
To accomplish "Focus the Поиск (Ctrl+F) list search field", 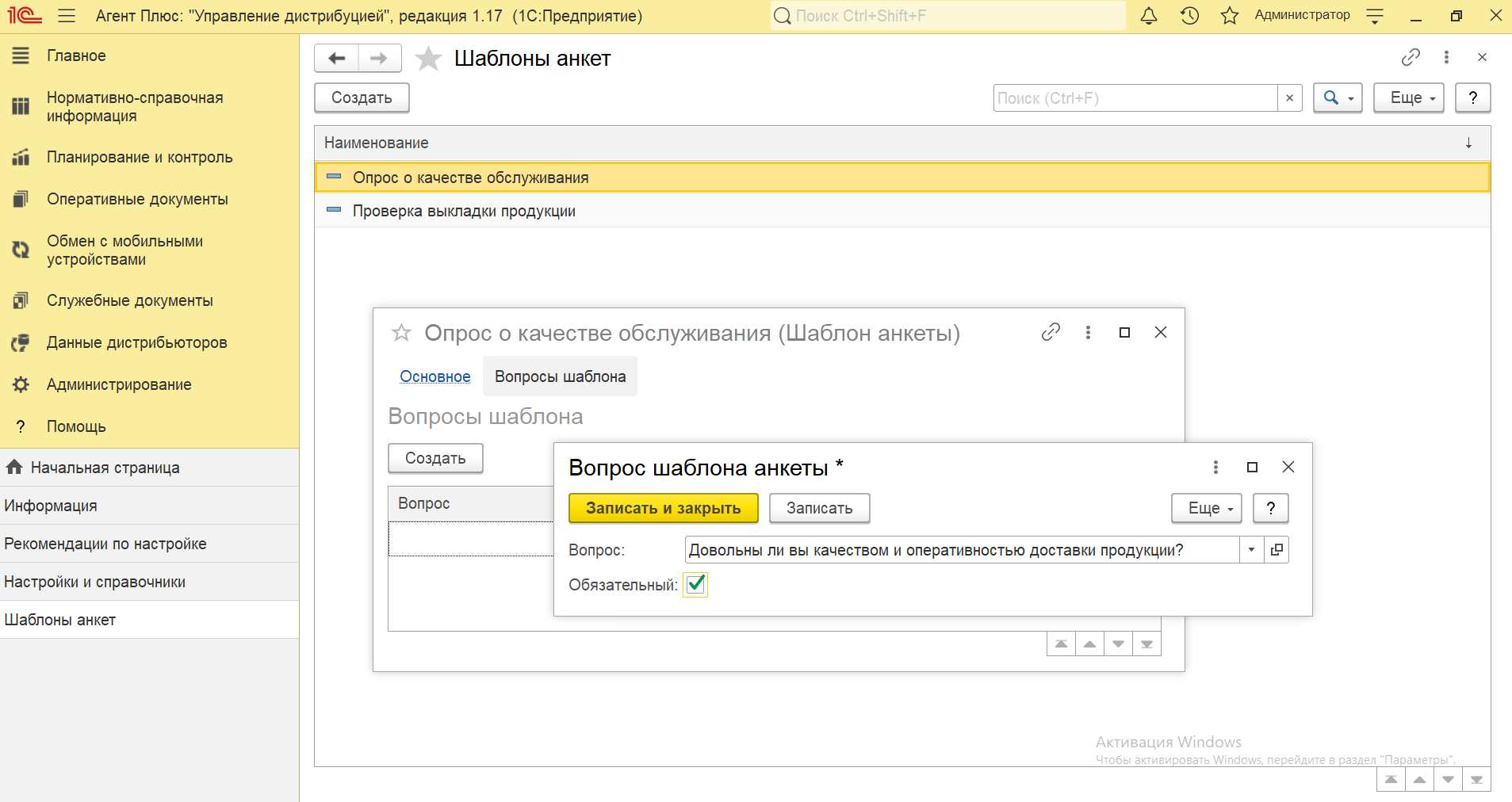I will click(x=1135, y=98).
